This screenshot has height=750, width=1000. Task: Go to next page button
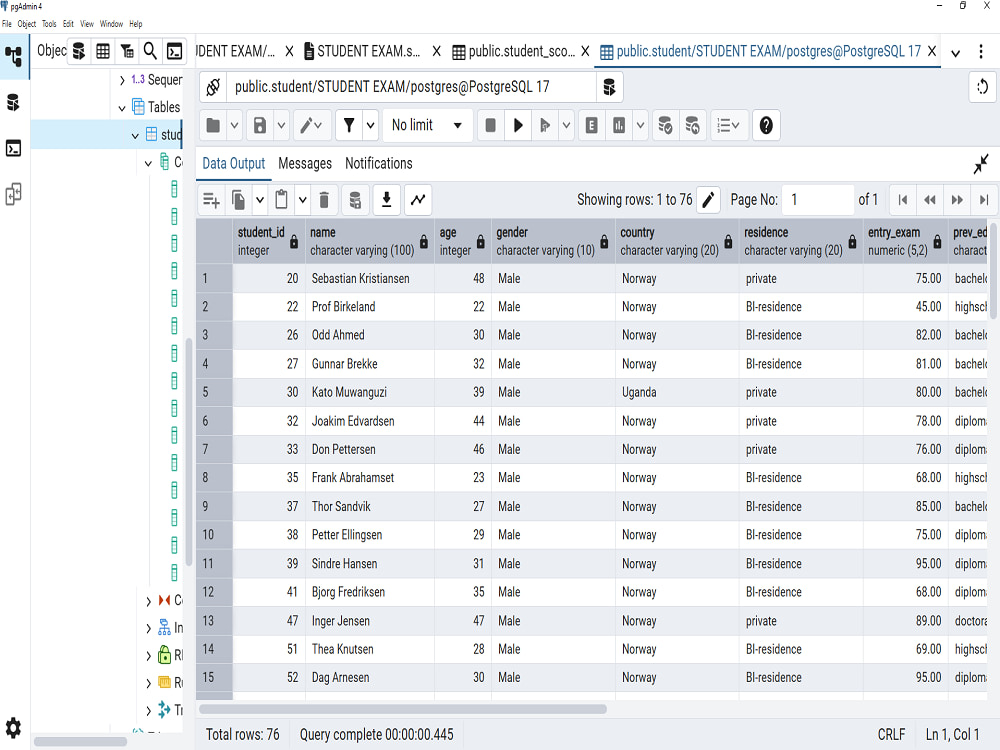957,200
